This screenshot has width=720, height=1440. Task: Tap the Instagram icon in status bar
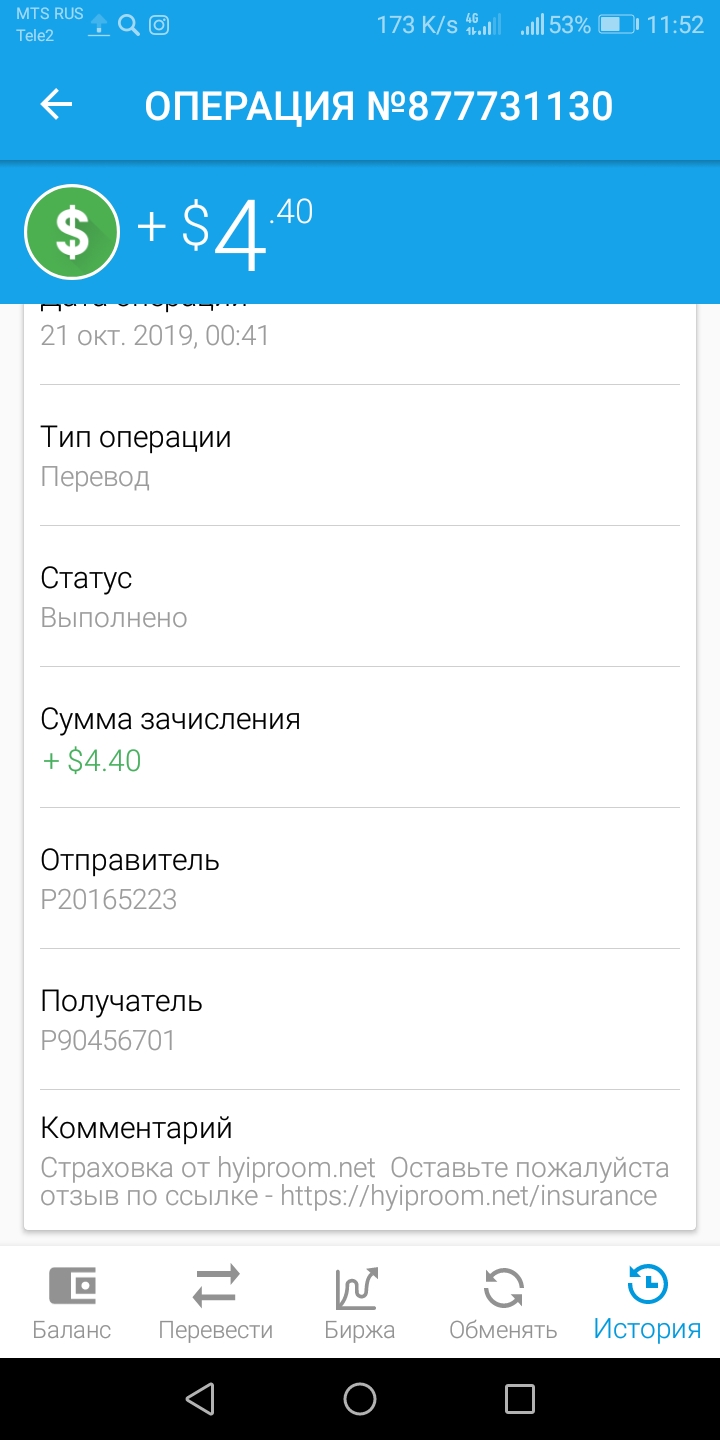(159, 26)
